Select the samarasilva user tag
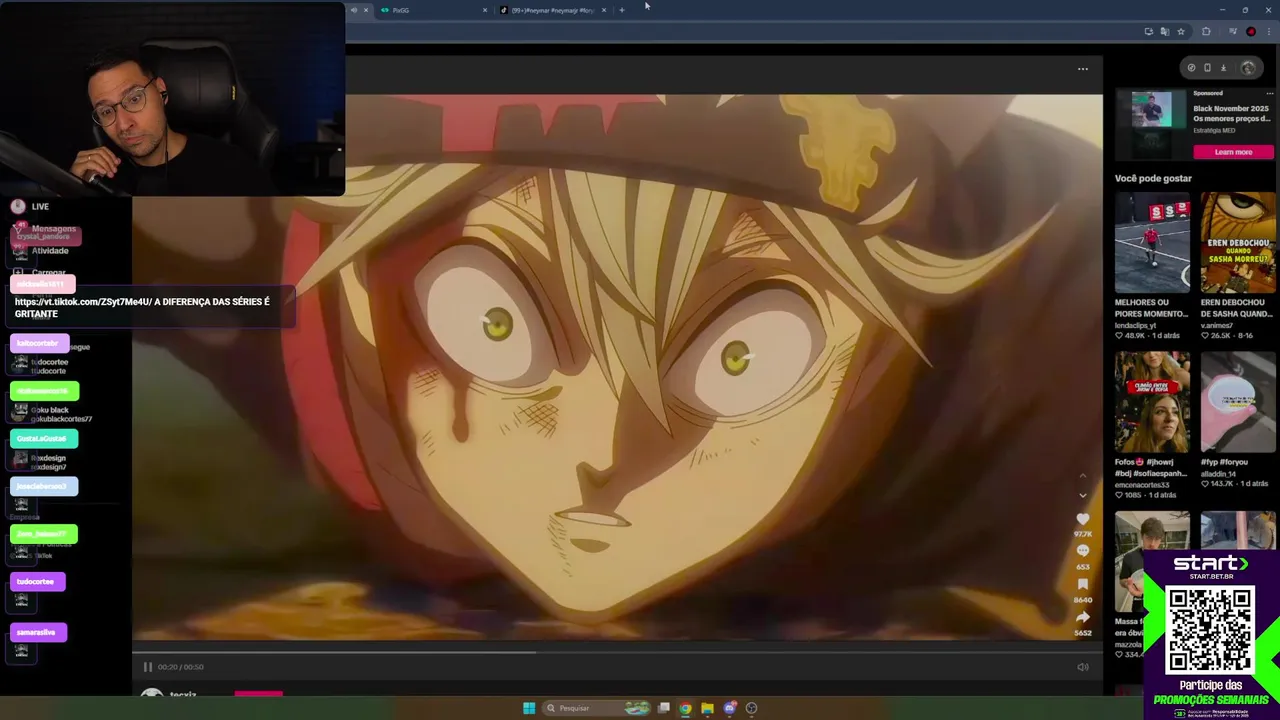 pos(38,632)
